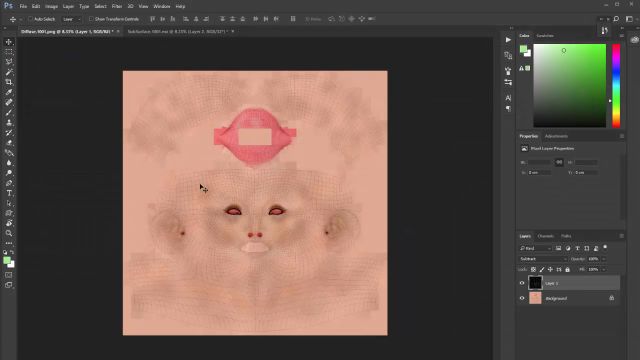Select the History Brush tool
Screen dimensions: 640x360
(x=9, y=133)
